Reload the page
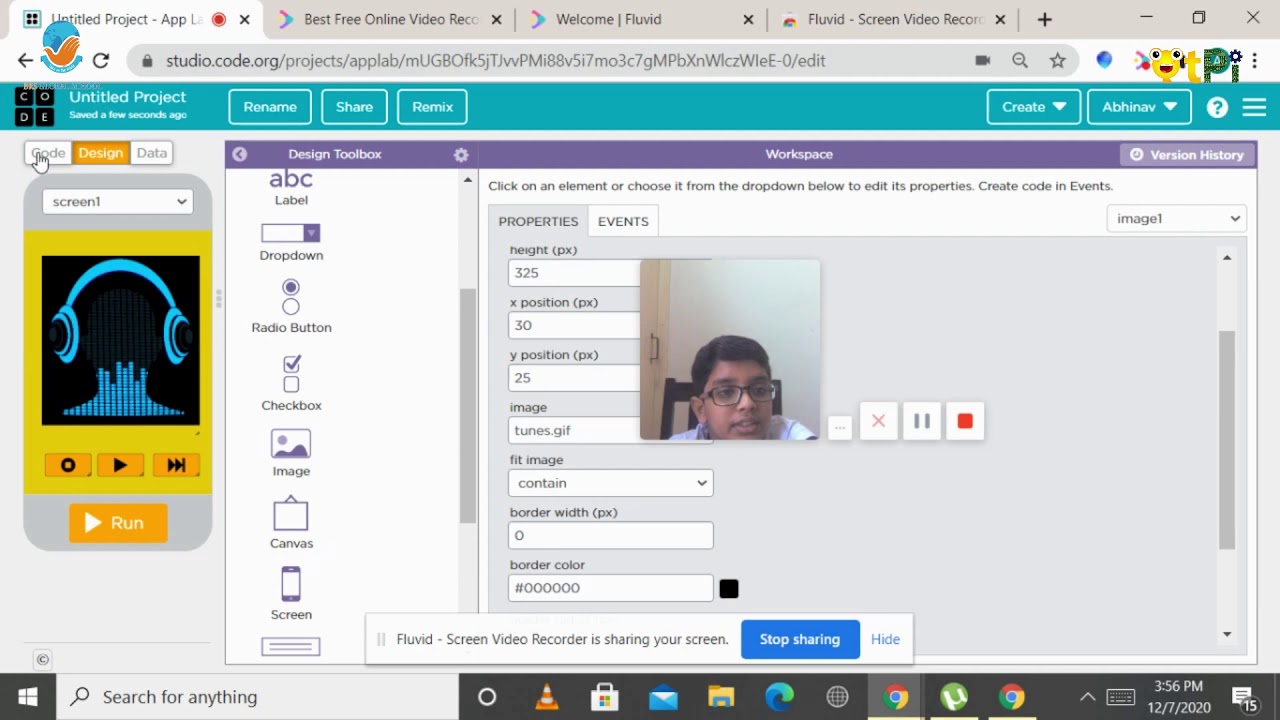1280x720 pixels. click(100, 61)
